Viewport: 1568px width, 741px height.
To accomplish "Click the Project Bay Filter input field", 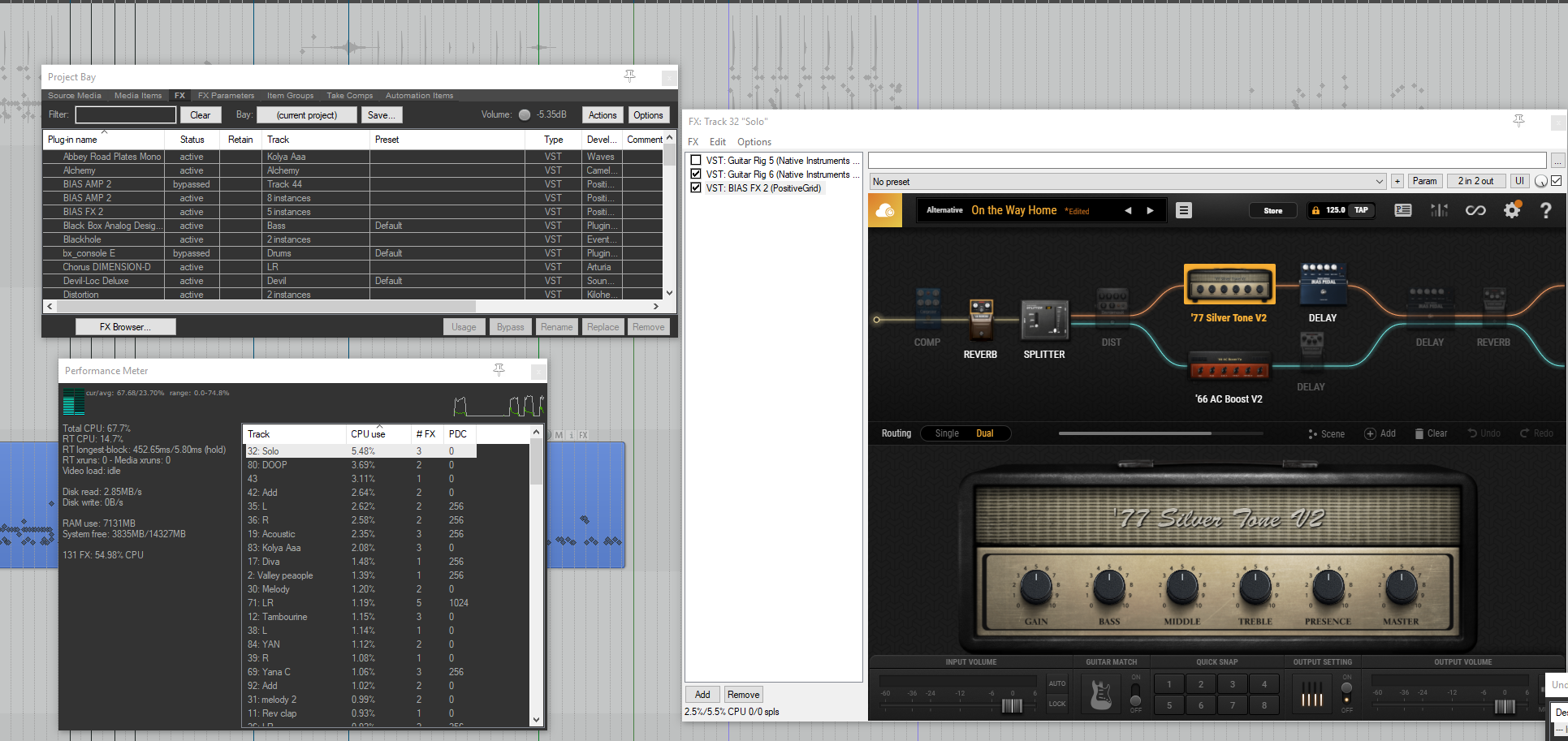I will (x=126, y=115).
